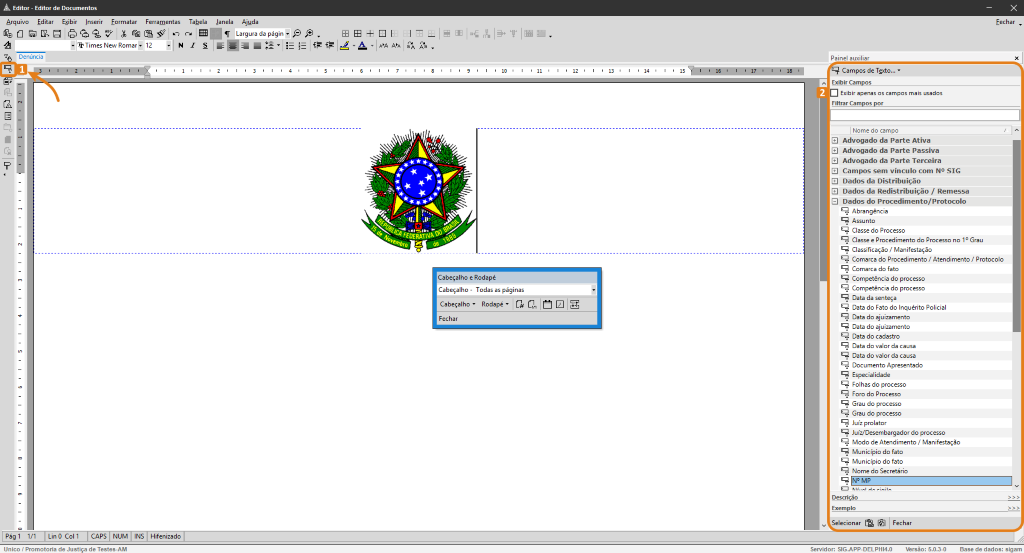Click the zoom out magnifier icon
The image size is (1024, 553).
point(296,33)
